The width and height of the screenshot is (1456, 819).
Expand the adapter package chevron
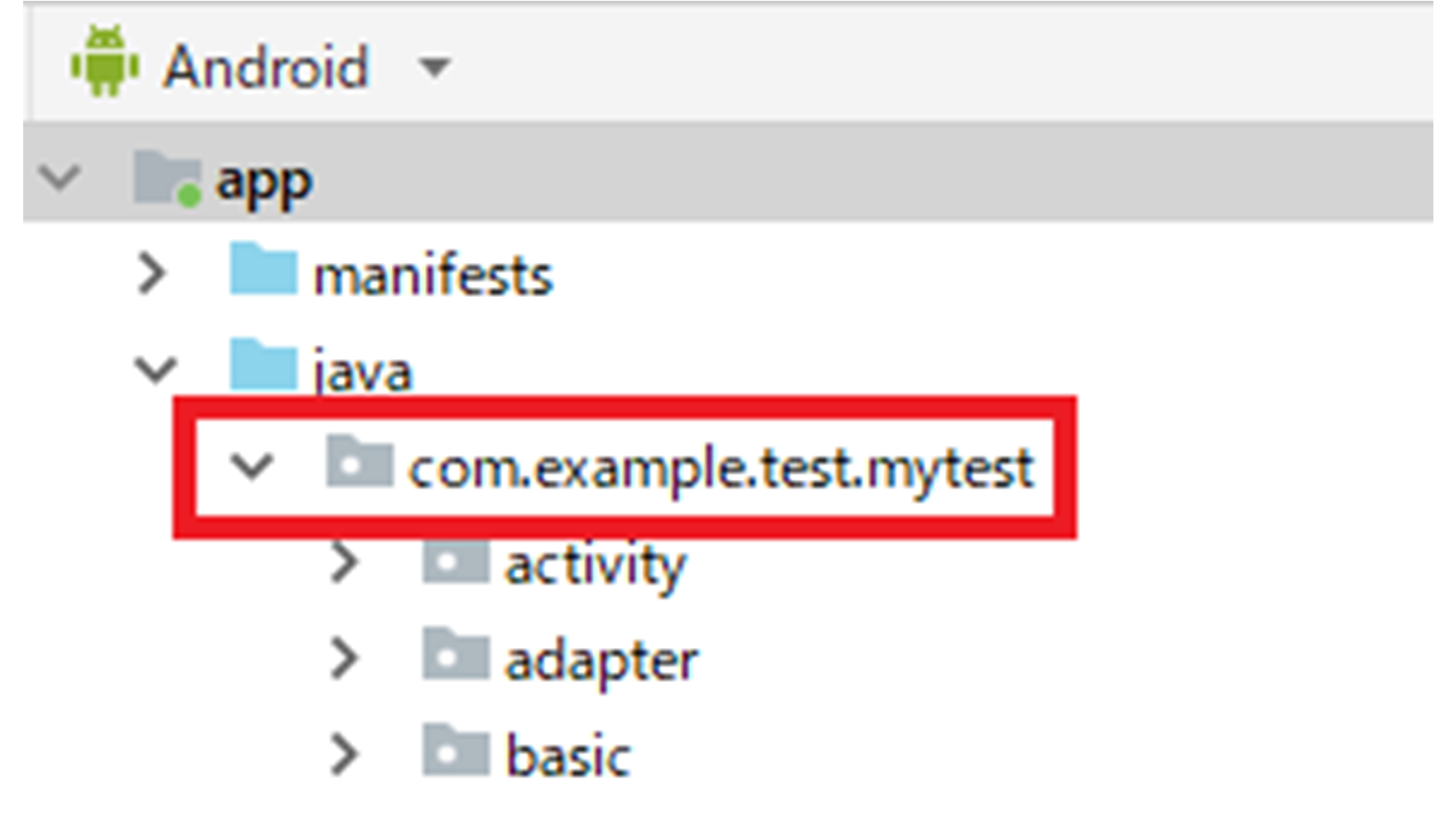pos(345,658)
